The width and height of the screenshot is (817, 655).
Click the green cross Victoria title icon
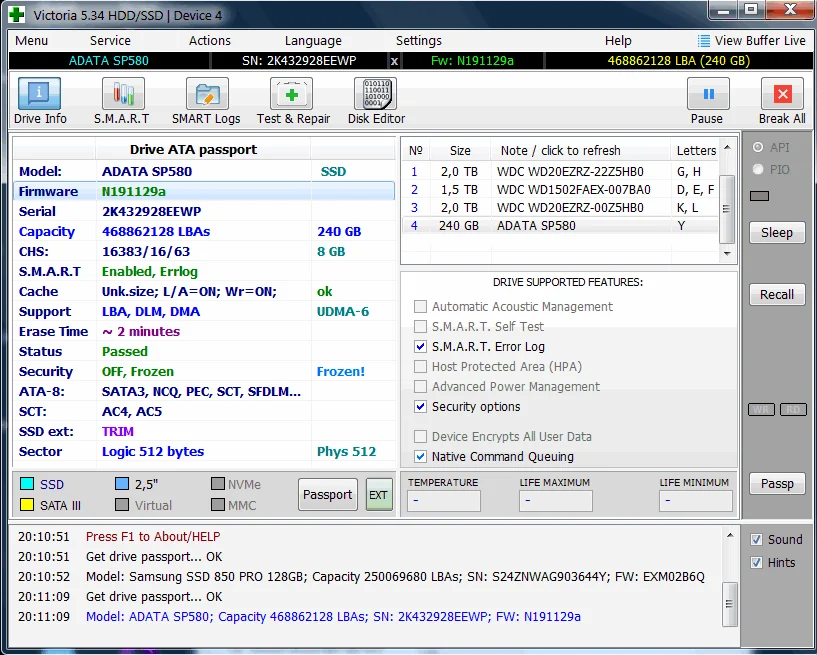click(17, 15)
